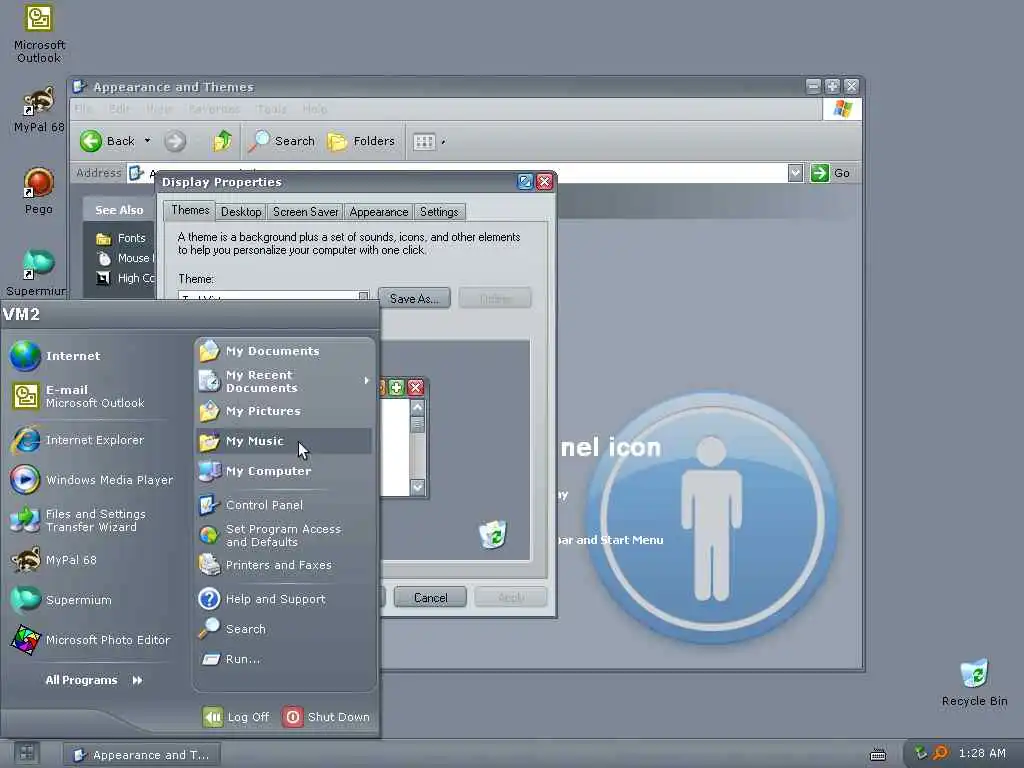Click the Start button on taskbar

(x=26, y=754)
